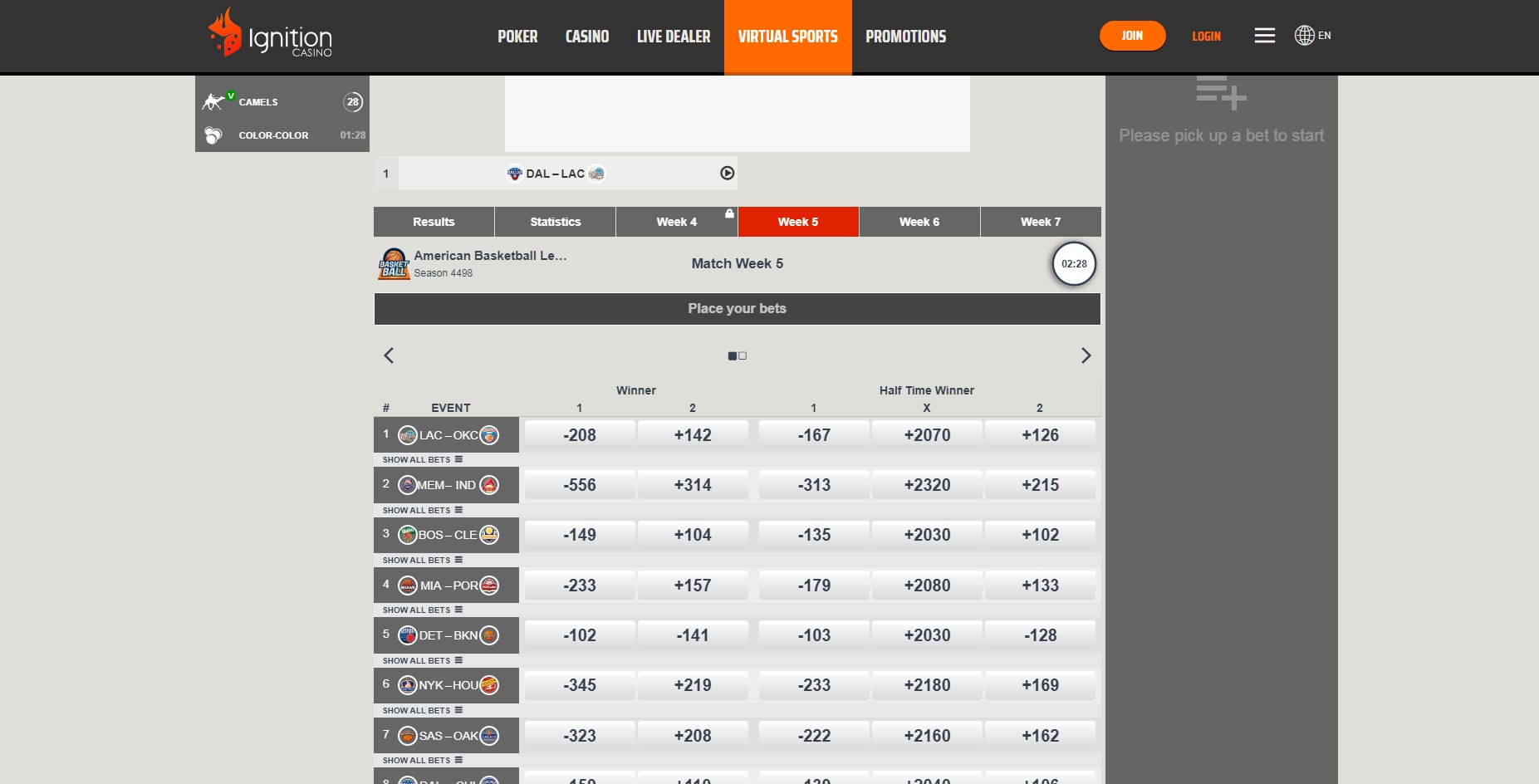Switch to the Results tab
Viewport: 1539px width, 784px height.
(434, 222)
